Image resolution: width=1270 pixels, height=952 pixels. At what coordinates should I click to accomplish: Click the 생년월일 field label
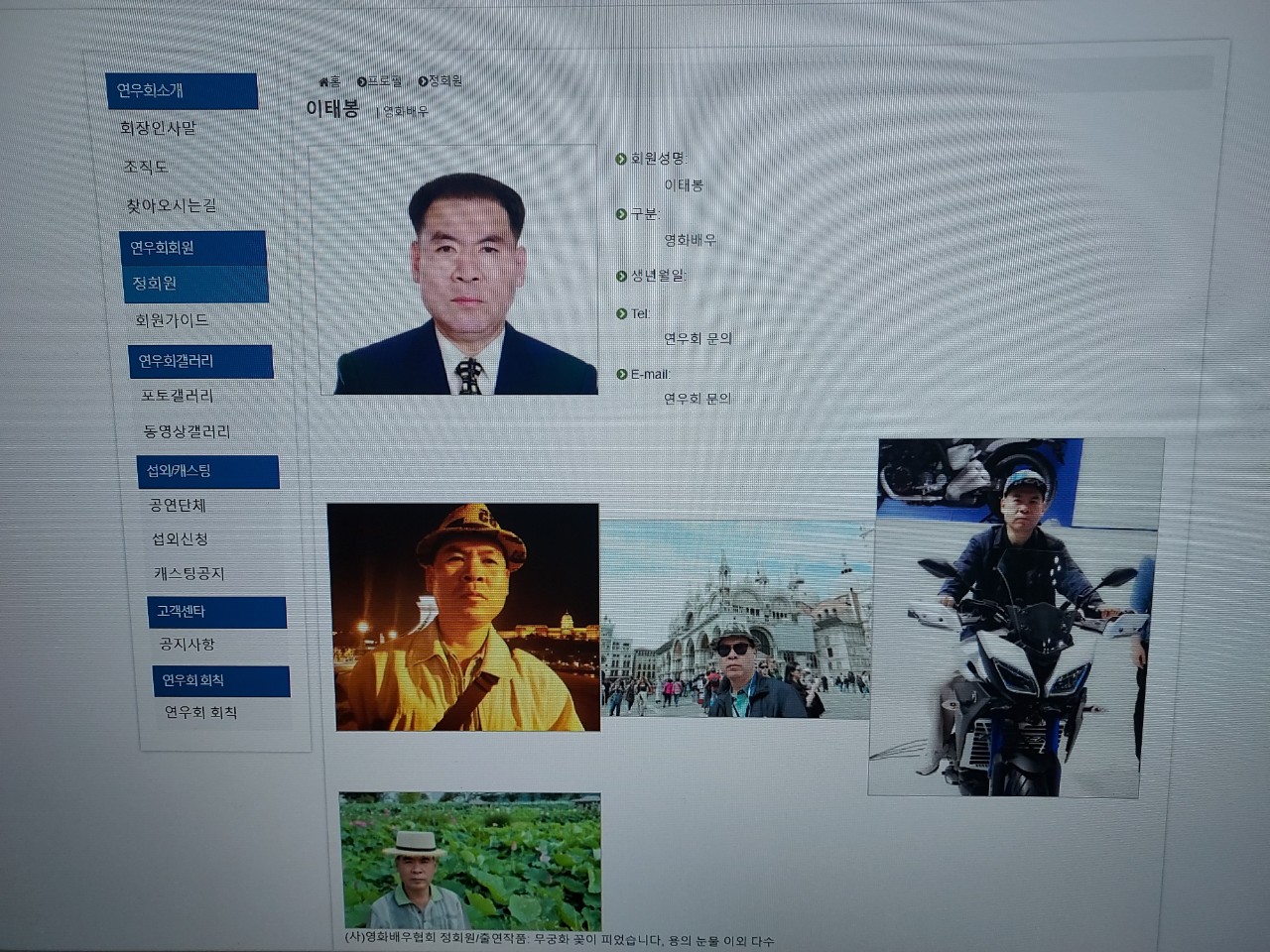click(x=658, y=276)
